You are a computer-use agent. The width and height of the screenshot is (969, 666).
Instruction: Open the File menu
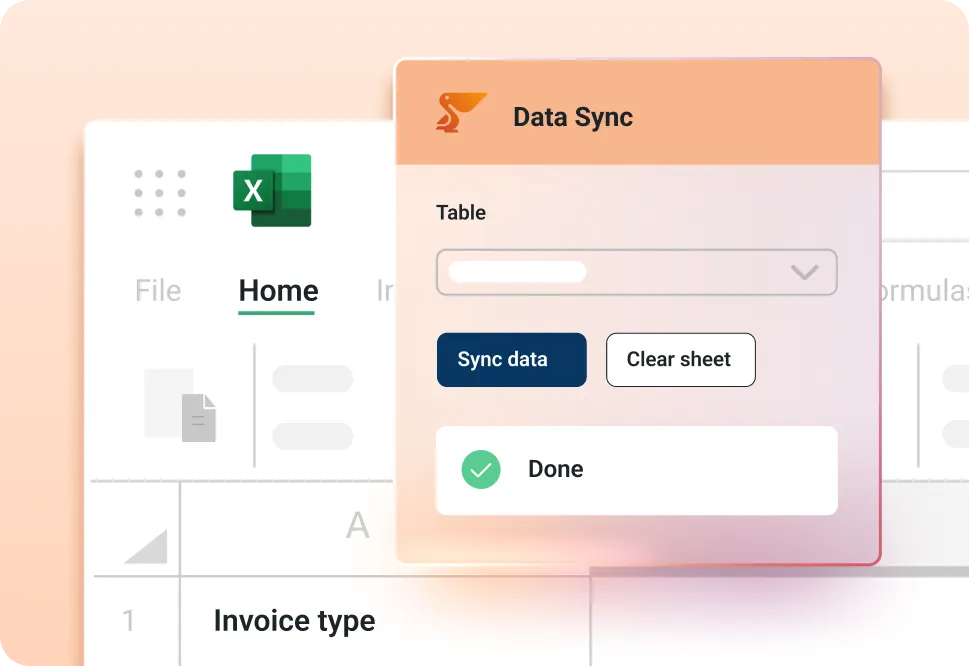coord(157,291)
